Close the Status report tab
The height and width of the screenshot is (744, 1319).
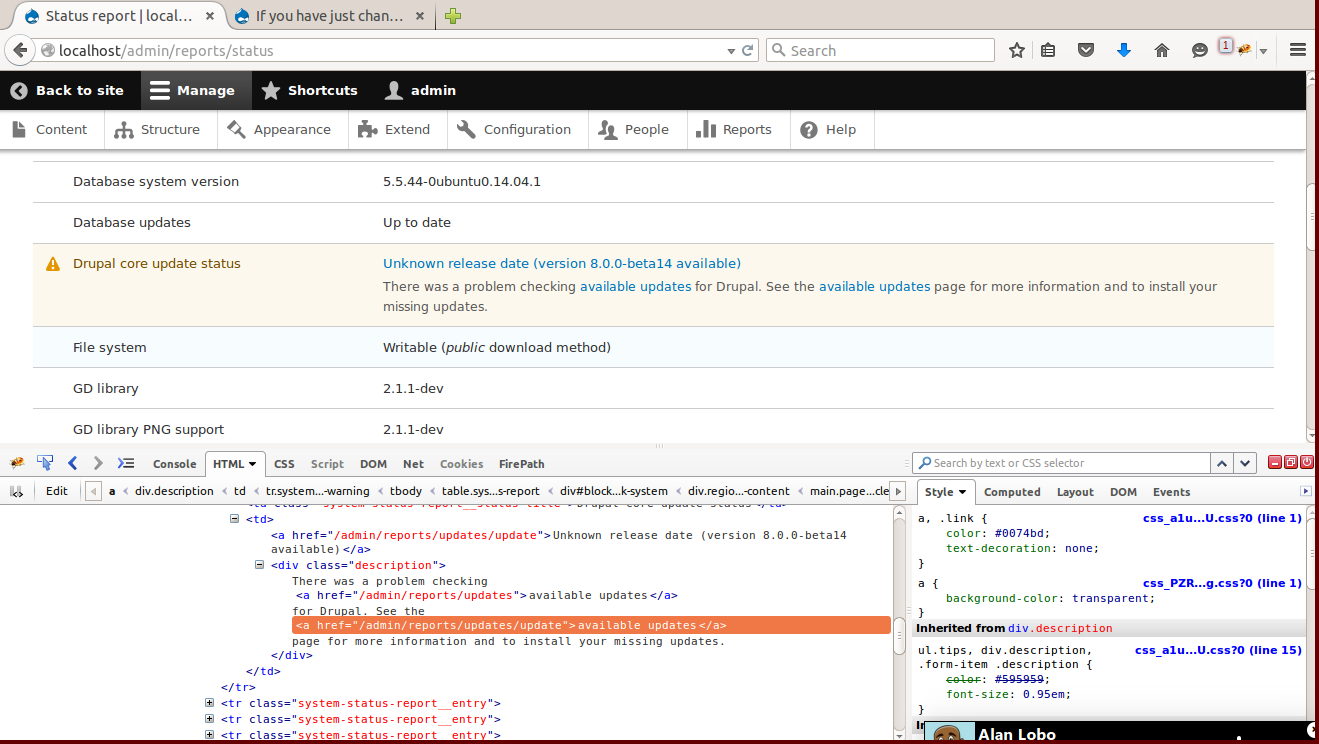(210, 16)
